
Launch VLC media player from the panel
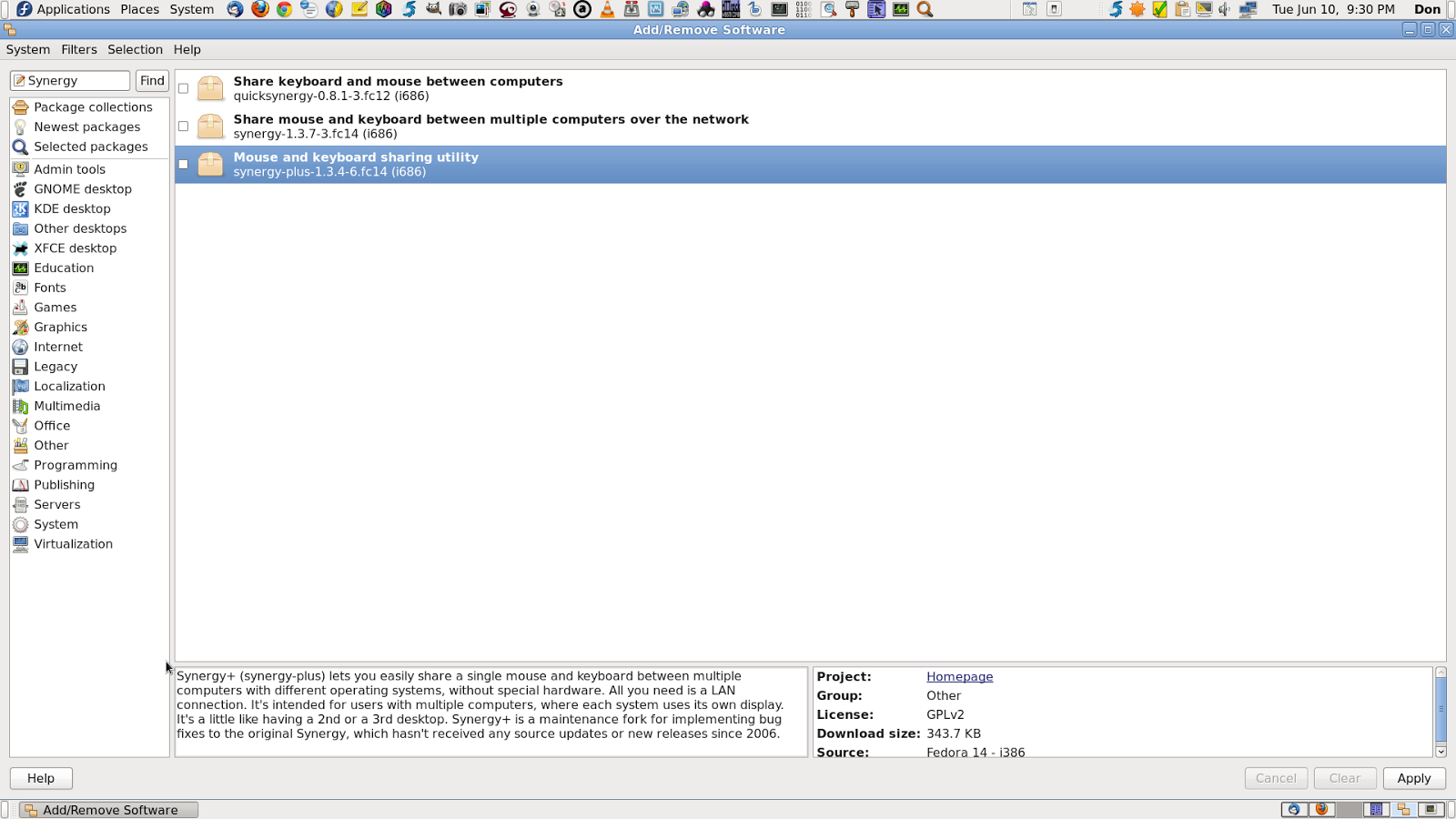coord(607,9)
